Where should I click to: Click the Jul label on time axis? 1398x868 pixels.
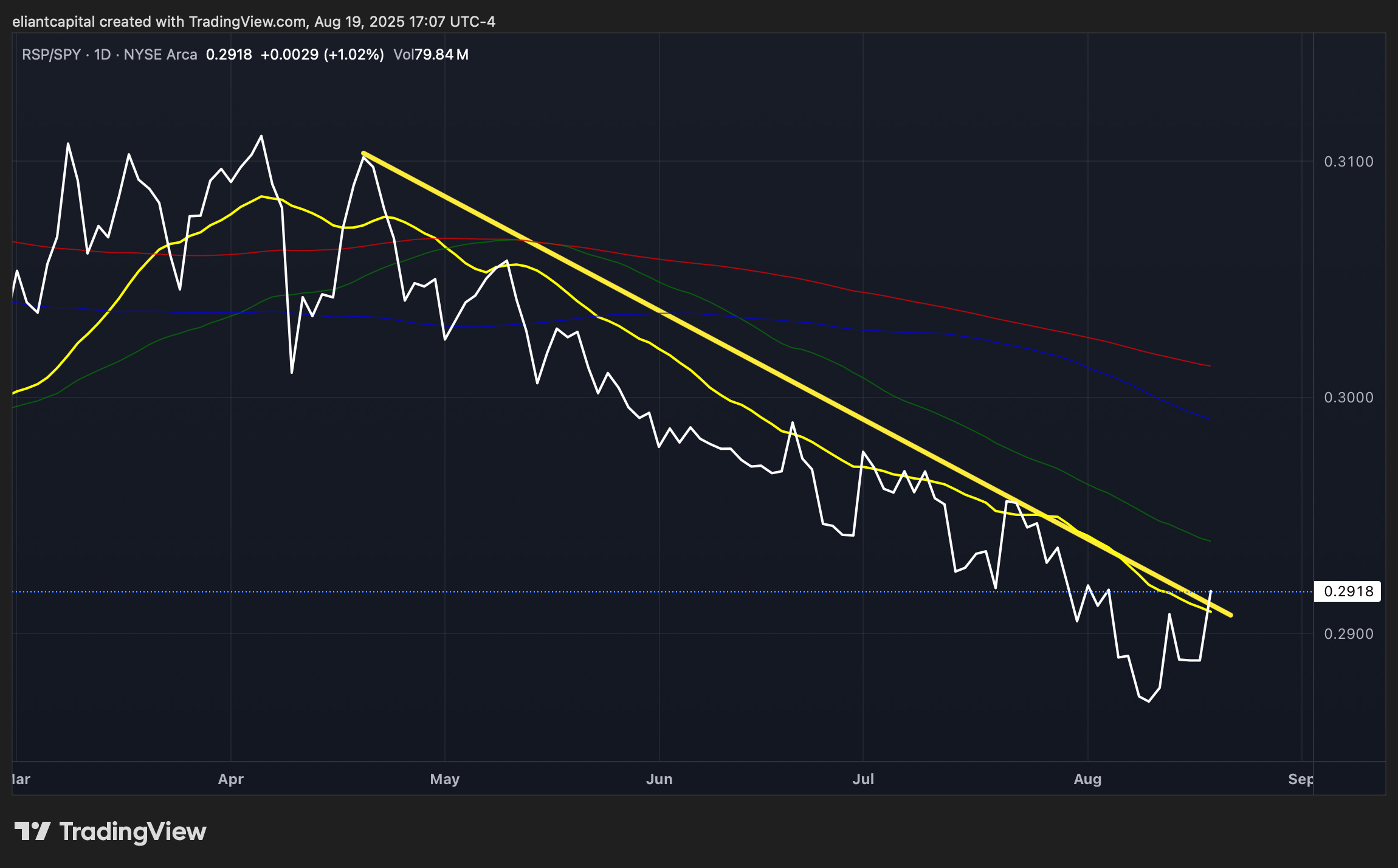pos(863,779)
